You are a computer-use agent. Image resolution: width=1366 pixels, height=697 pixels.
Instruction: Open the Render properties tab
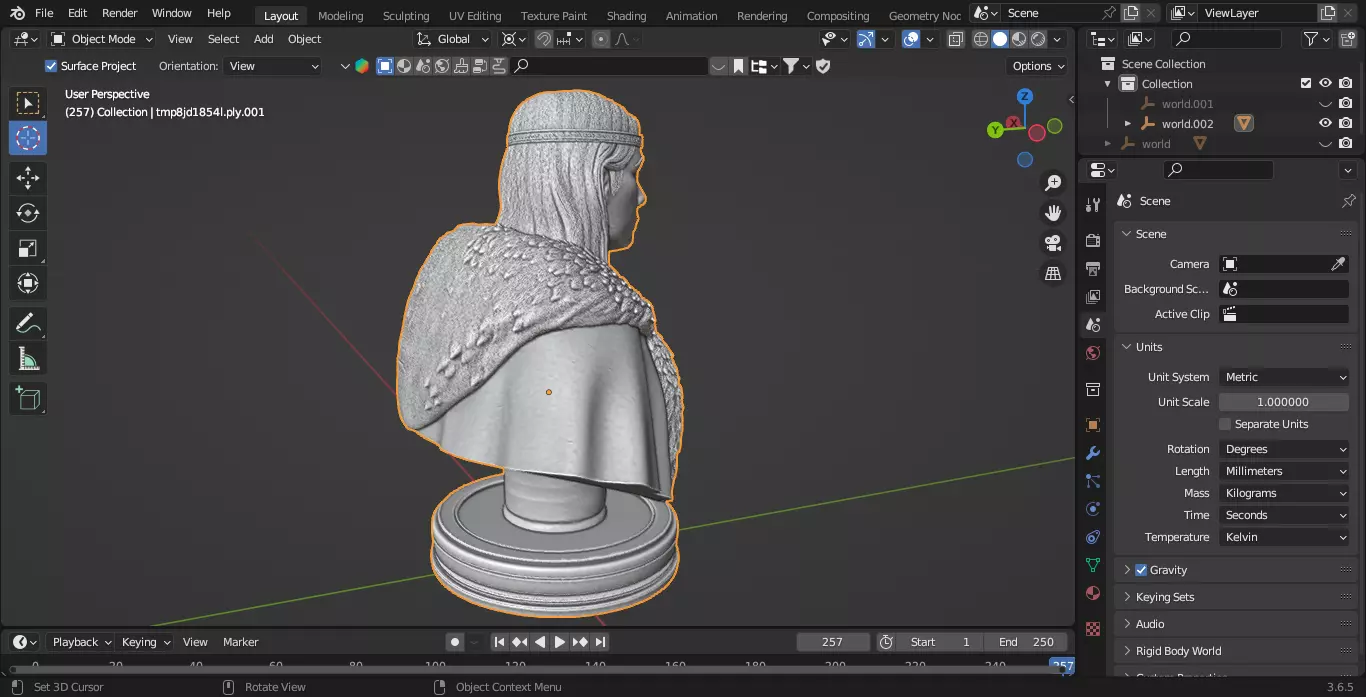[1093, 241]
